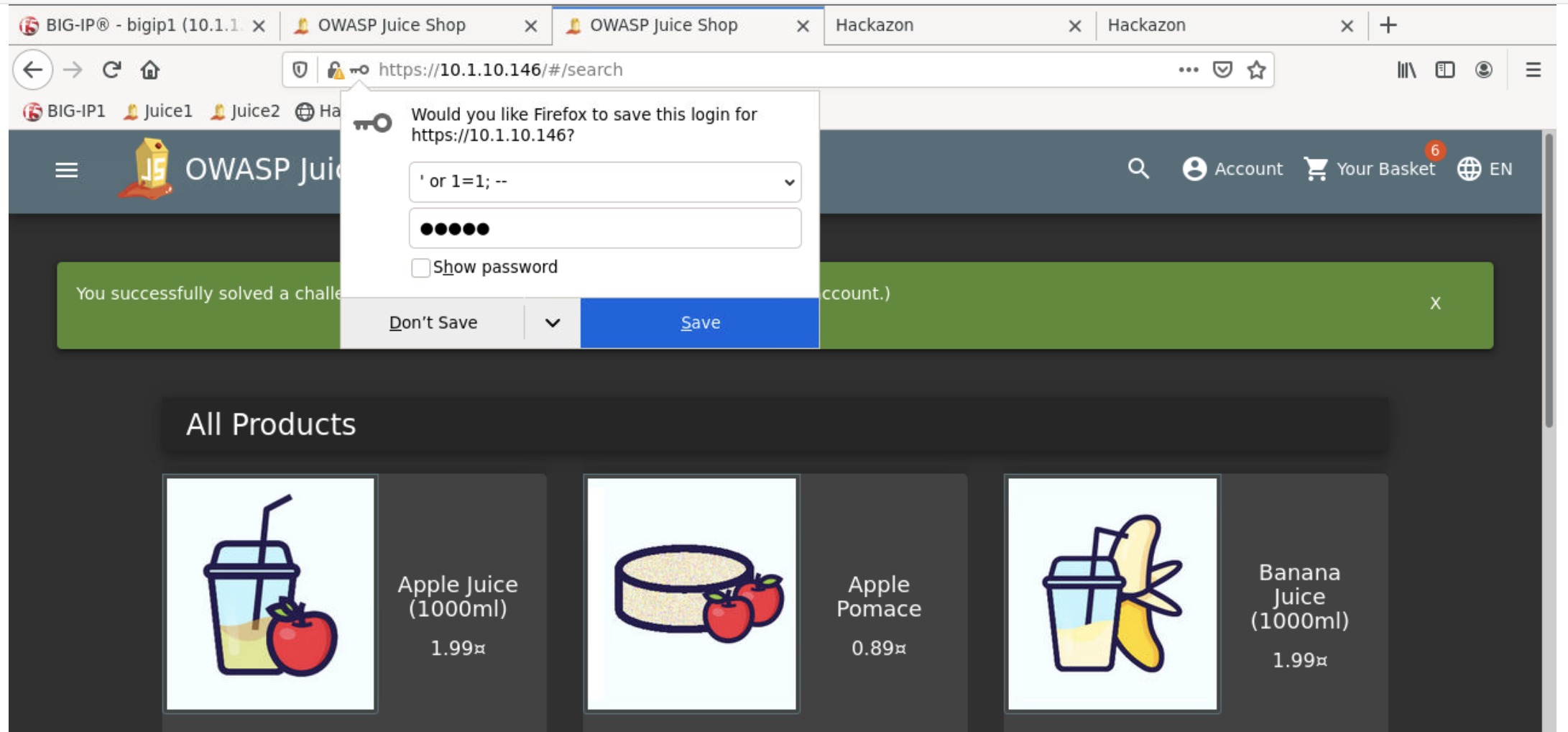This screenshot has height=732, width=1568.
Task: Open page actions three-dot menu
Action: (1189, 70)
